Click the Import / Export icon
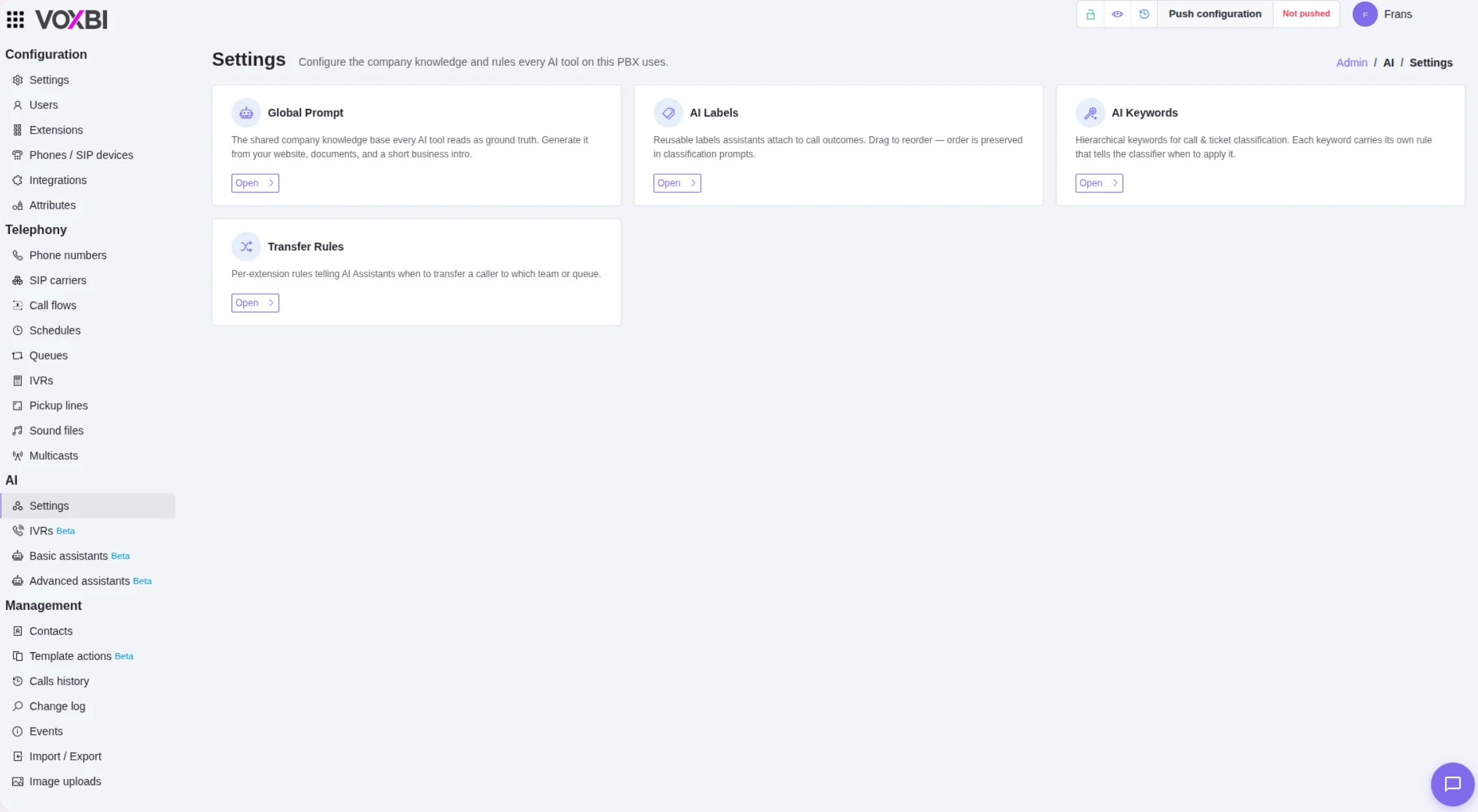Image resolution: width=1478 pixels, height=812 pixels. pyautogui.click(x=18, y=757)
